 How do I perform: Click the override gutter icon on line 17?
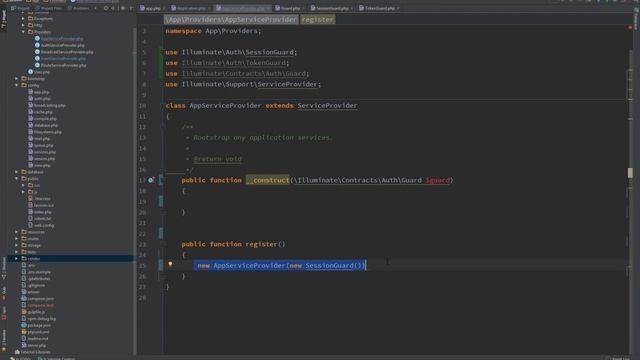point(151,180)
